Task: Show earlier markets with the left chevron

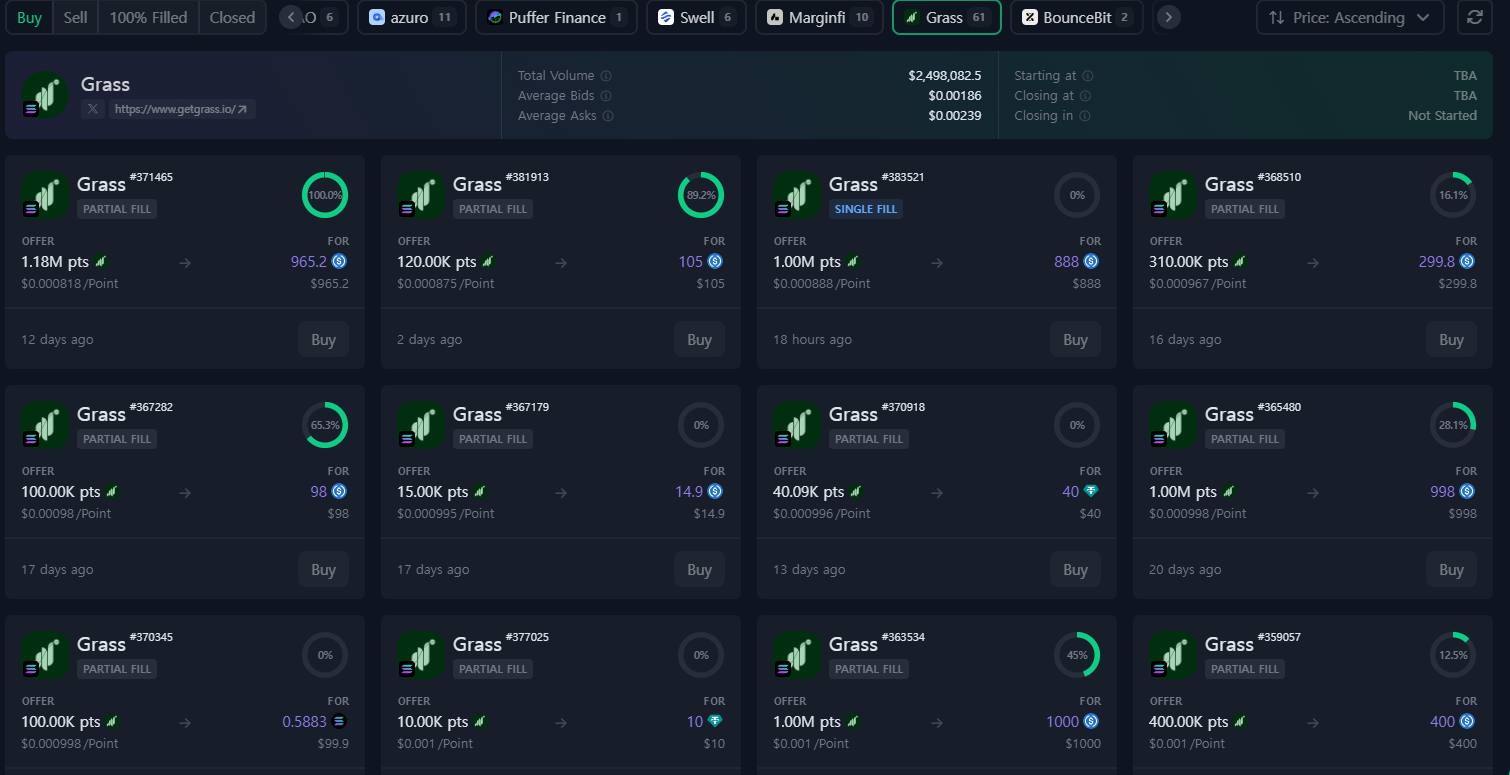Action: 291,17
